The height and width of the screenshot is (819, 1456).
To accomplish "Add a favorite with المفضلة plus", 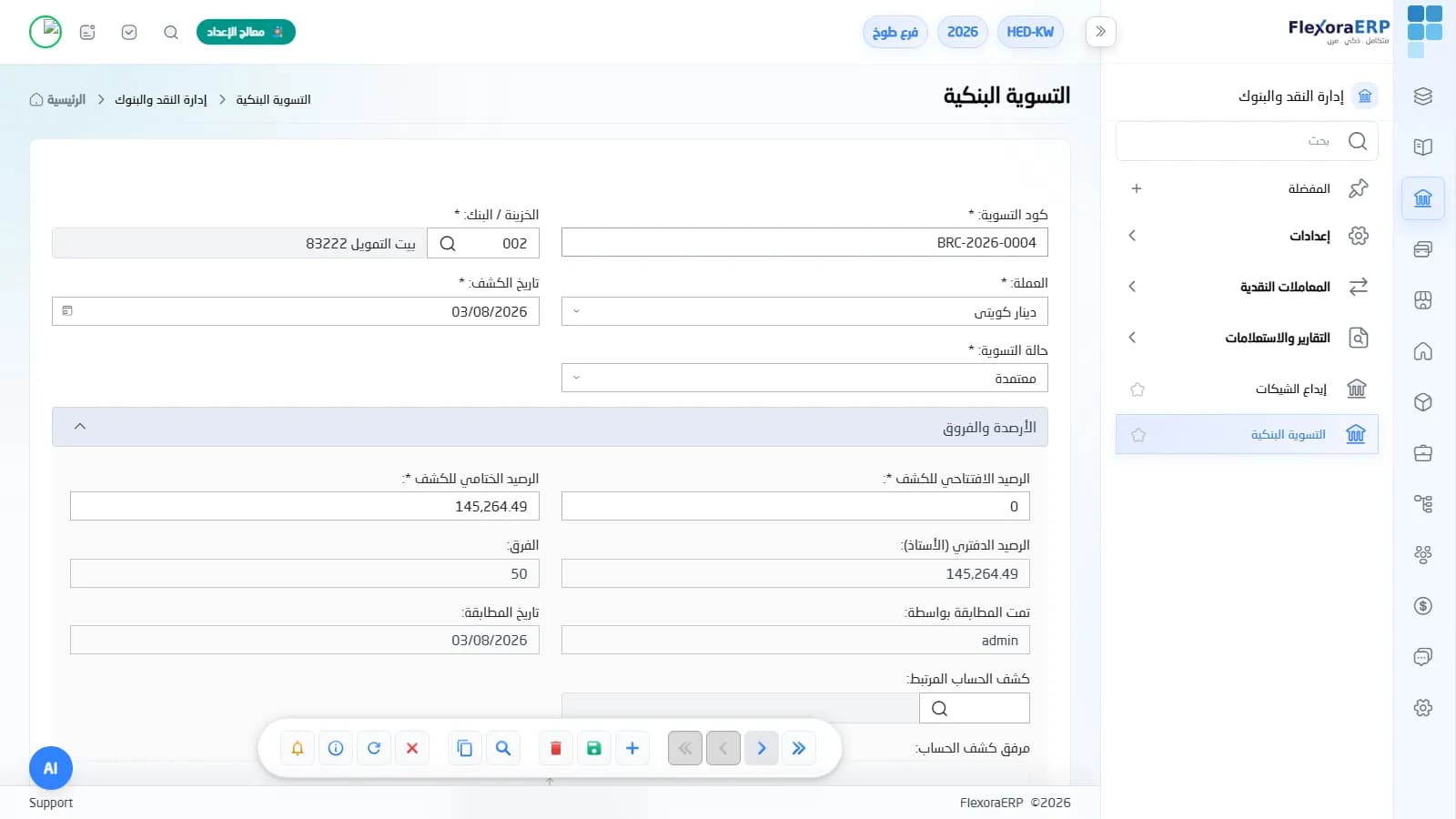I will (x=1137, y=188).
